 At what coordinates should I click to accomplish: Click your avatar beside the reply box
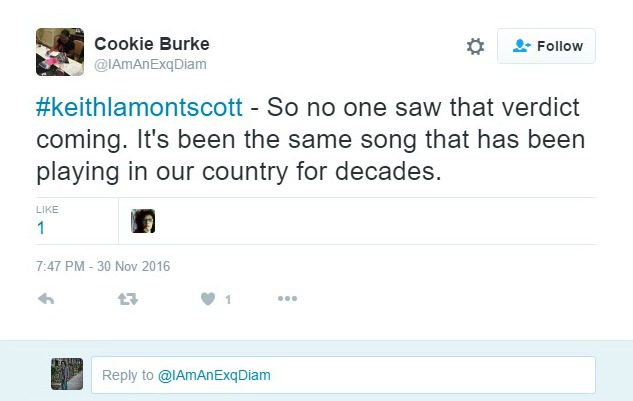(66, 374)
